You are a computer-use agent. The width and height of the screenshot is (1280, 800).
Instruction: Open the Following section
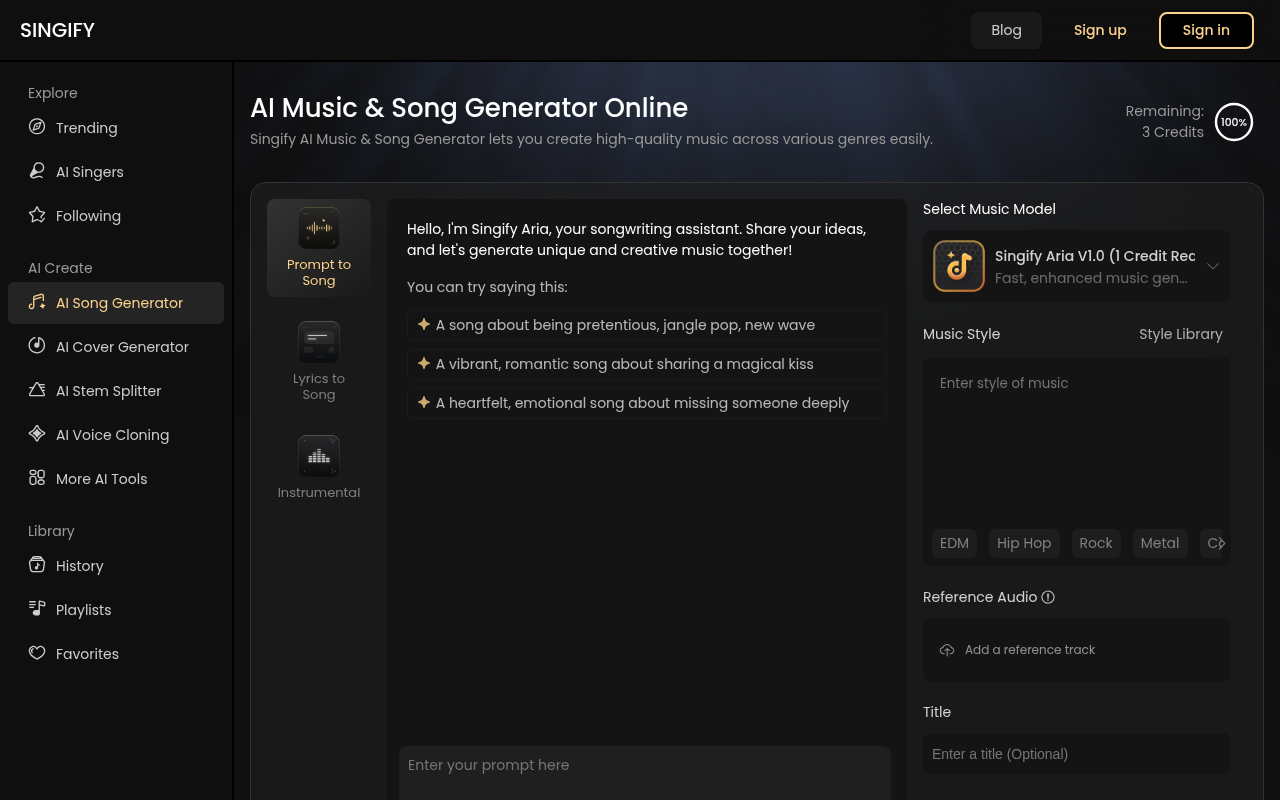pos(88,215)
